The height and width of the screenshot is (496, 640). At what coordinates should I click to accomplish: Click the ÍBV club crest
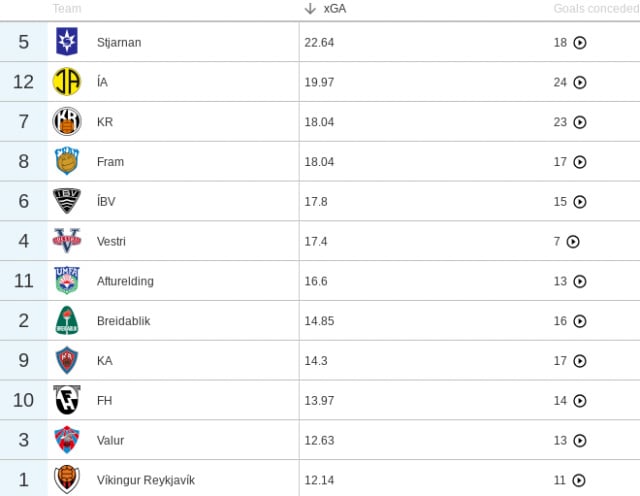click(x=67, y=201)
